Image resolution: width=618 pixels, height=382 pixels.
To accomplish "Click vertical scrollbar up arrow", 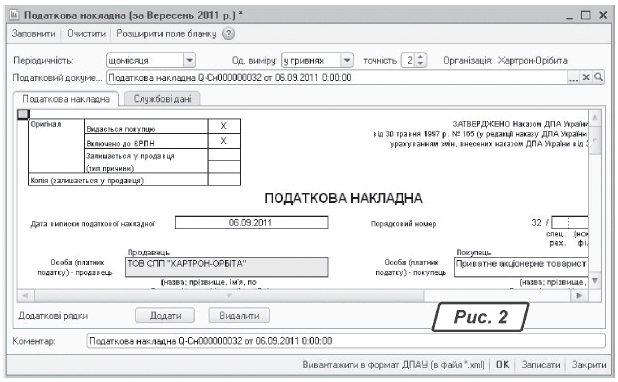I will pyautogui.click(x=595, y=117).
